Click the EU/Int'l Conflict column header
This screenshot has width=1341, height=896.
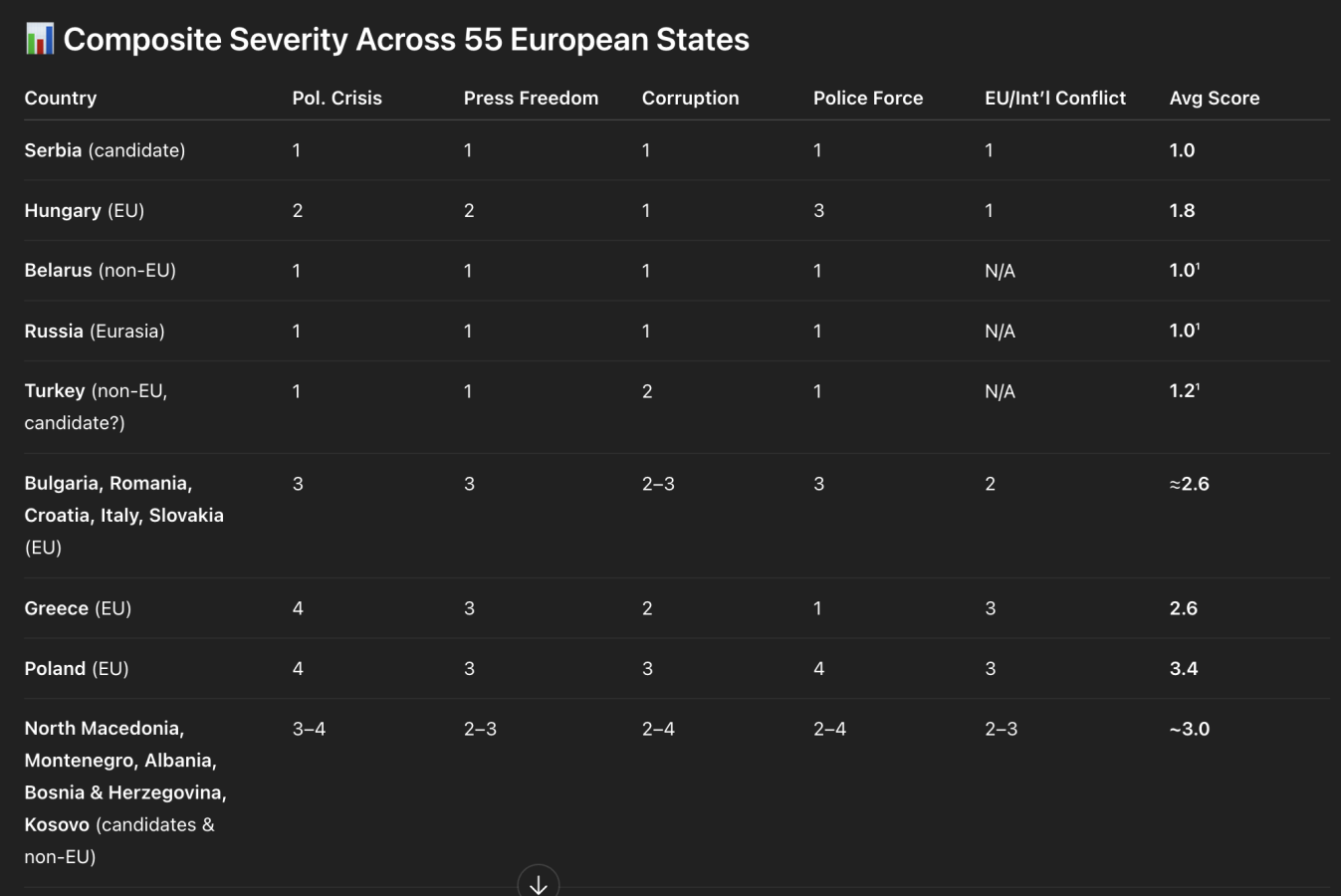pyautogui.click(x=1054, y=98)
